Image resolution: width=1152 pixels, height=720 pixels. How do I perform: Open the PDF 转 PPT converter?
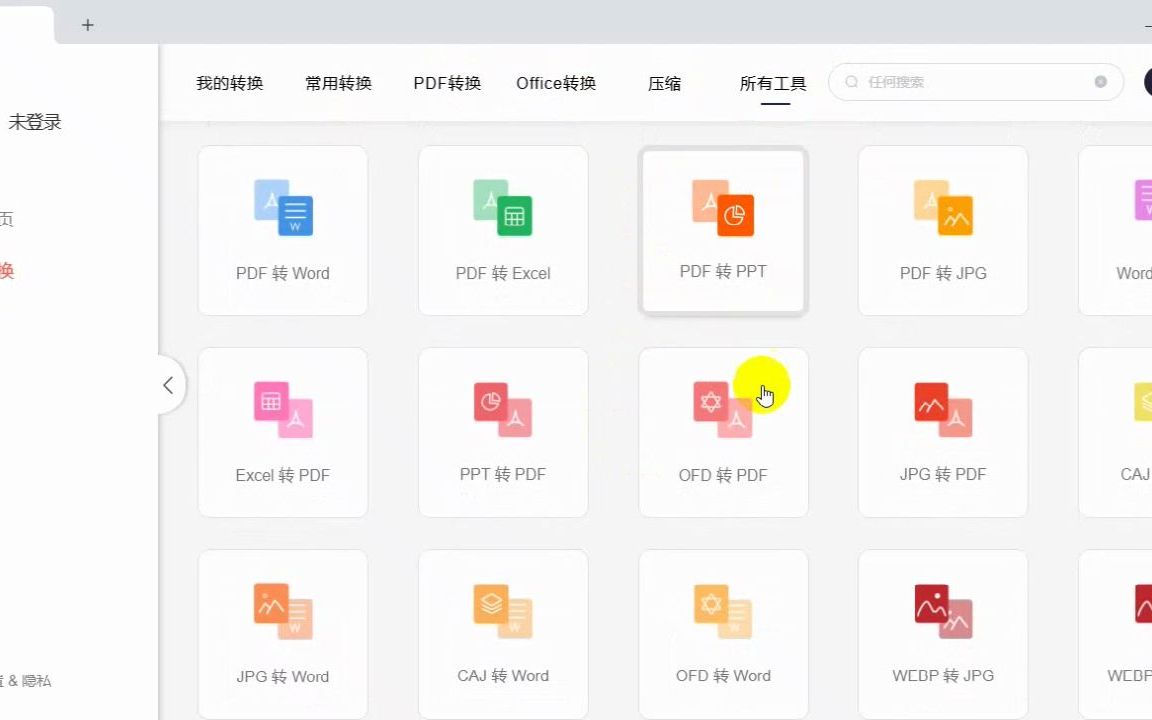click(x=723, y=230)
